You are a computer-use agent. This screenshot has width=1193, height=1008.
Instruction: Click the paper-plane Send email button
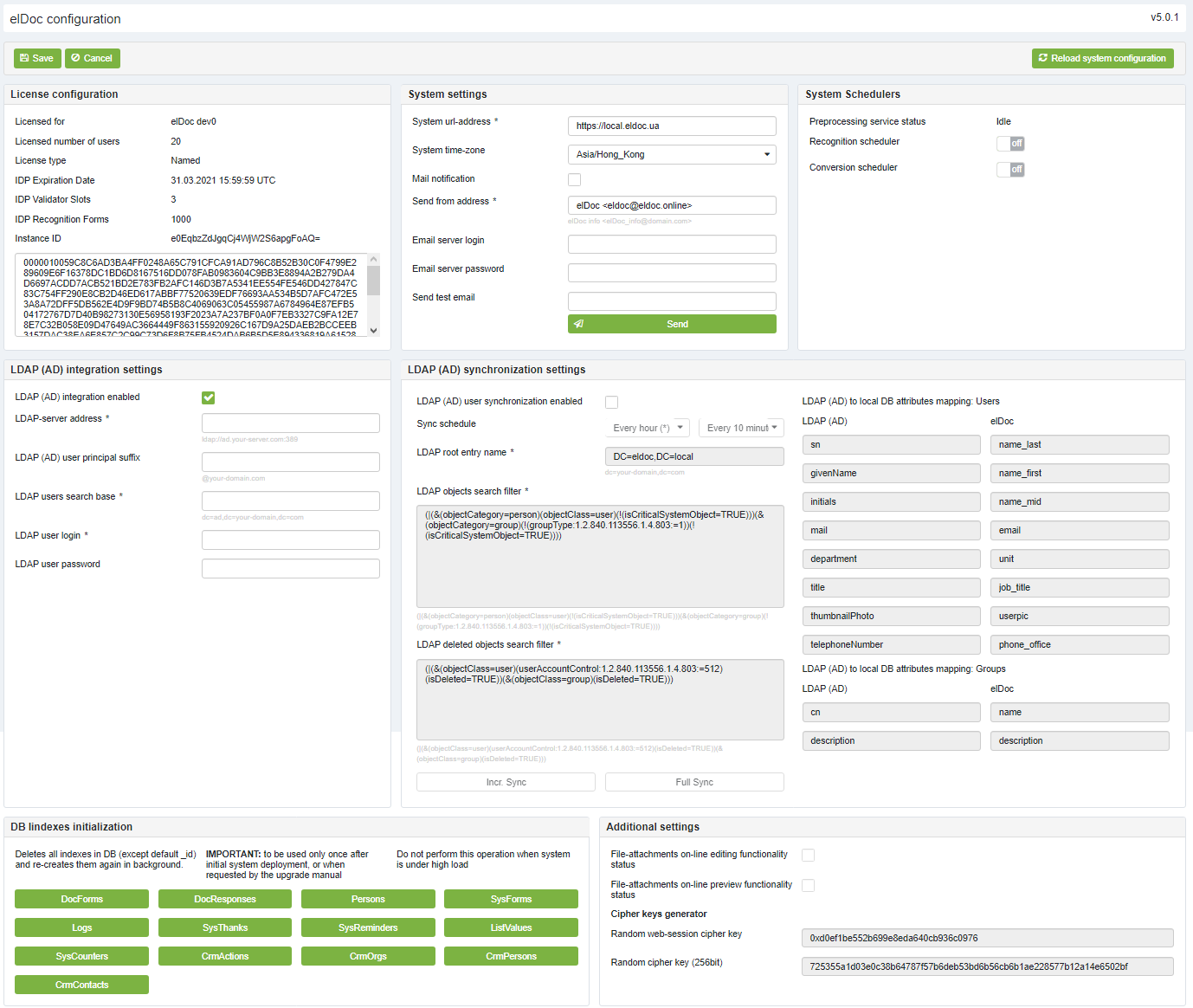[672, 324]
